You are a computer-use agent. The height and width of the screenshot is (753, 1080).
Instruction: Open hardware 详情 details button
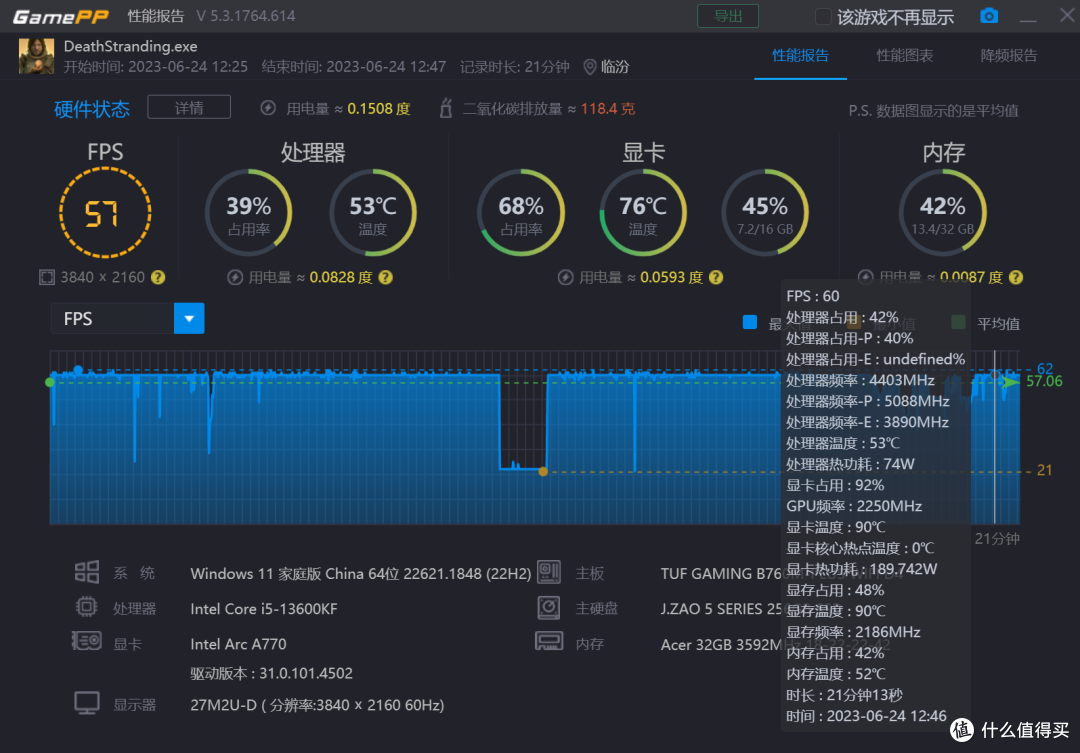coord(189,107)
